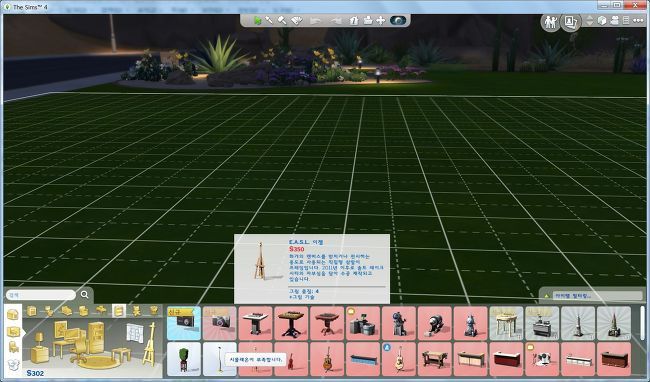Select the dark wood chess table thumbnail
Screen dimensions: 650x382
(x=291, y=323)
